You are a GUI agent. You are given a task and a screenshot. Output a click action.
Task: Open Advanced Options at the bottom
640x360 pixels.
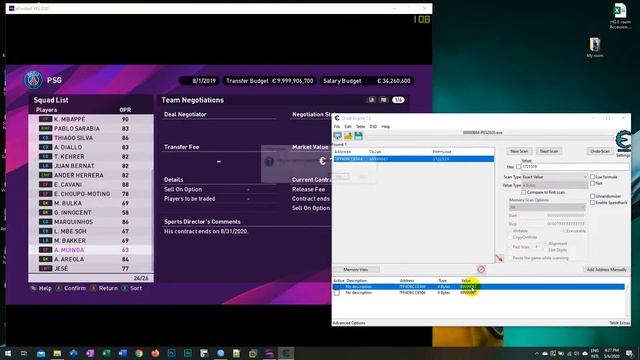pos(349,323)
